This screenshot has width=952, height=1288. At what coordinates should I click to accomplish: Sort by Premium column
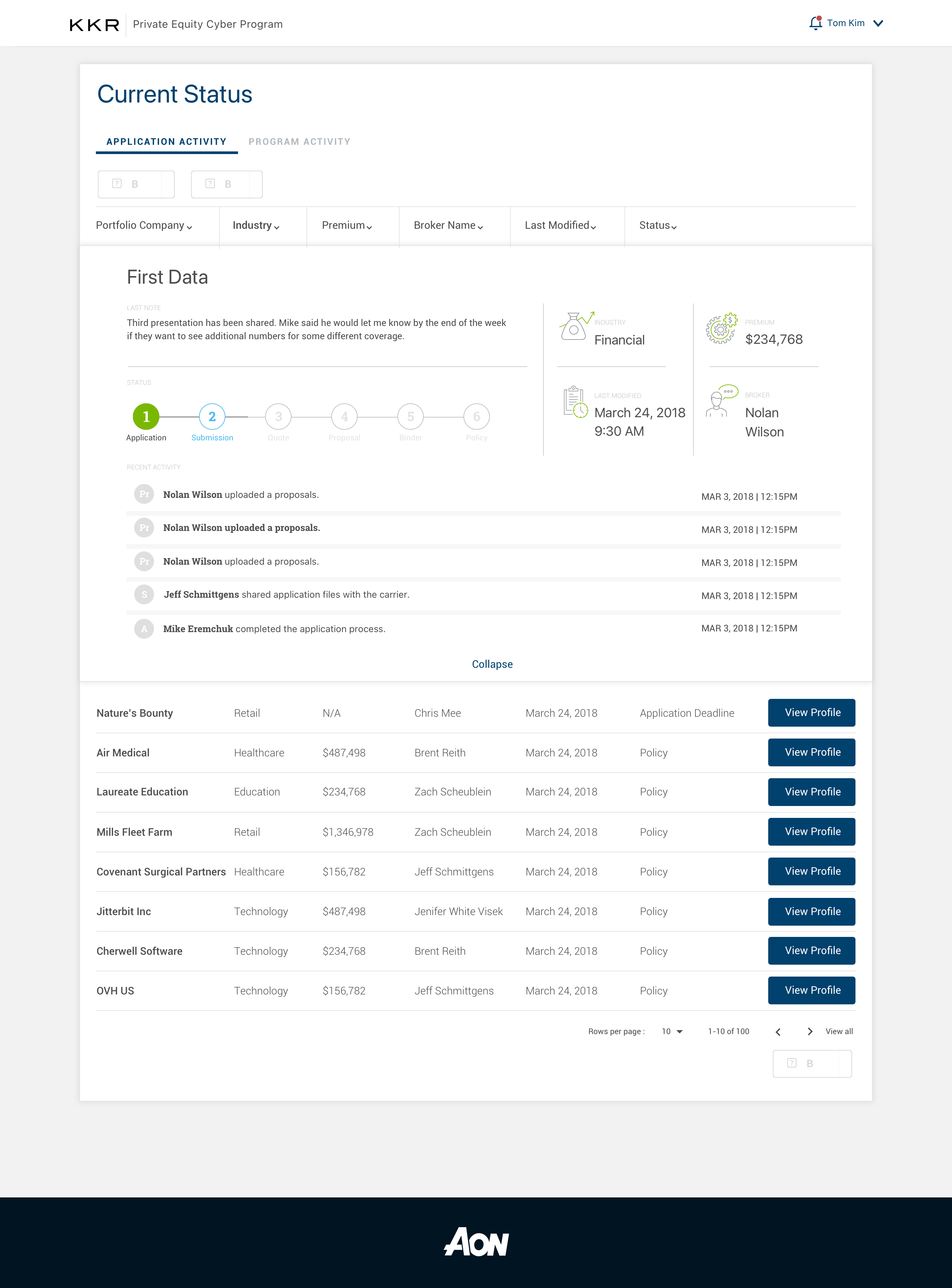coord(347,225)
